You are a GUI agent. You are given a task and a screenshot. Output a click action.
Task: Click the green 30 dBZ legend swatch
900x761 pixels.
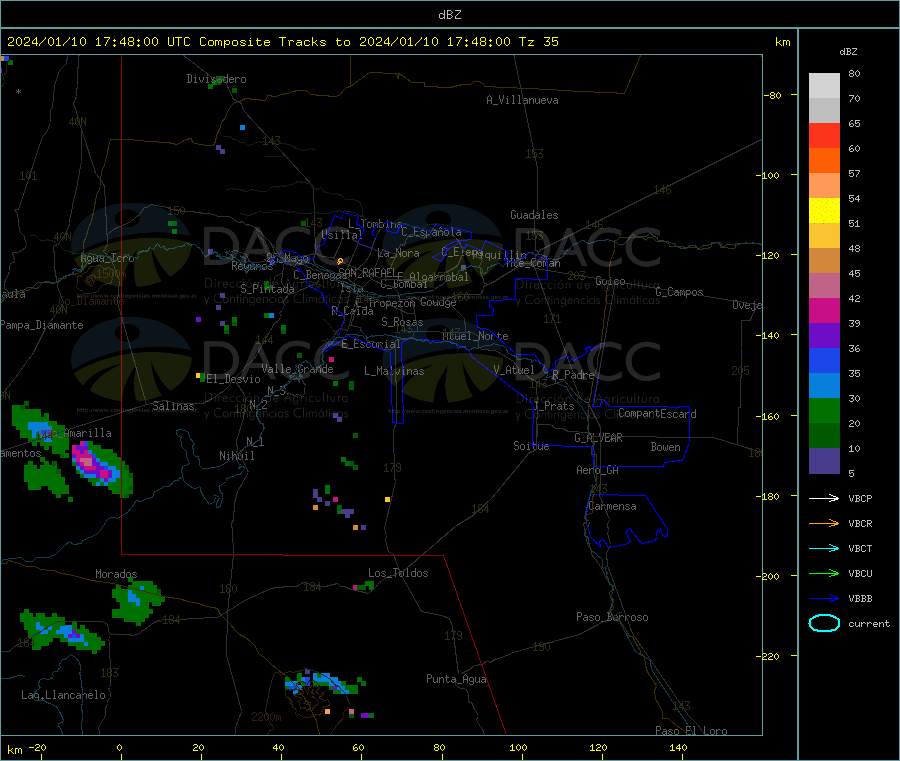point(824,410)
